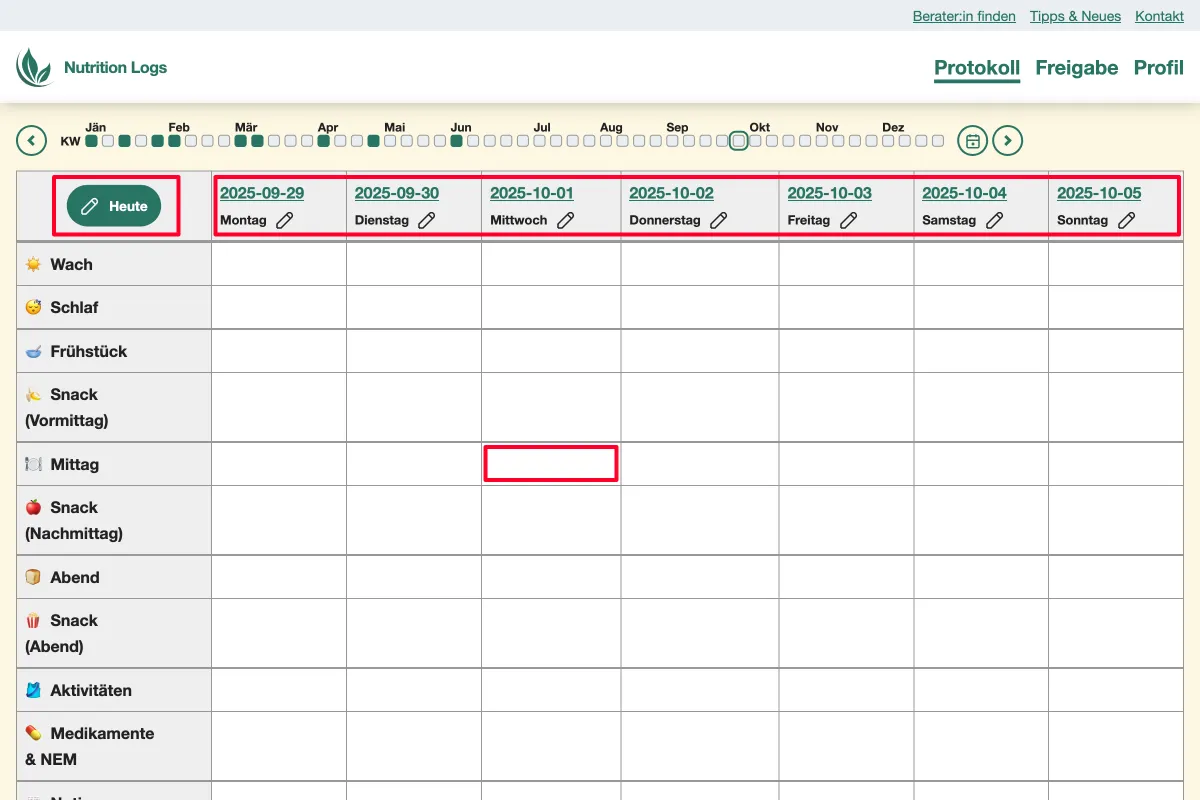Screen dimensions: 1200x800
Task: Open the Berater:in finden link
Action: tap(964, 16)
